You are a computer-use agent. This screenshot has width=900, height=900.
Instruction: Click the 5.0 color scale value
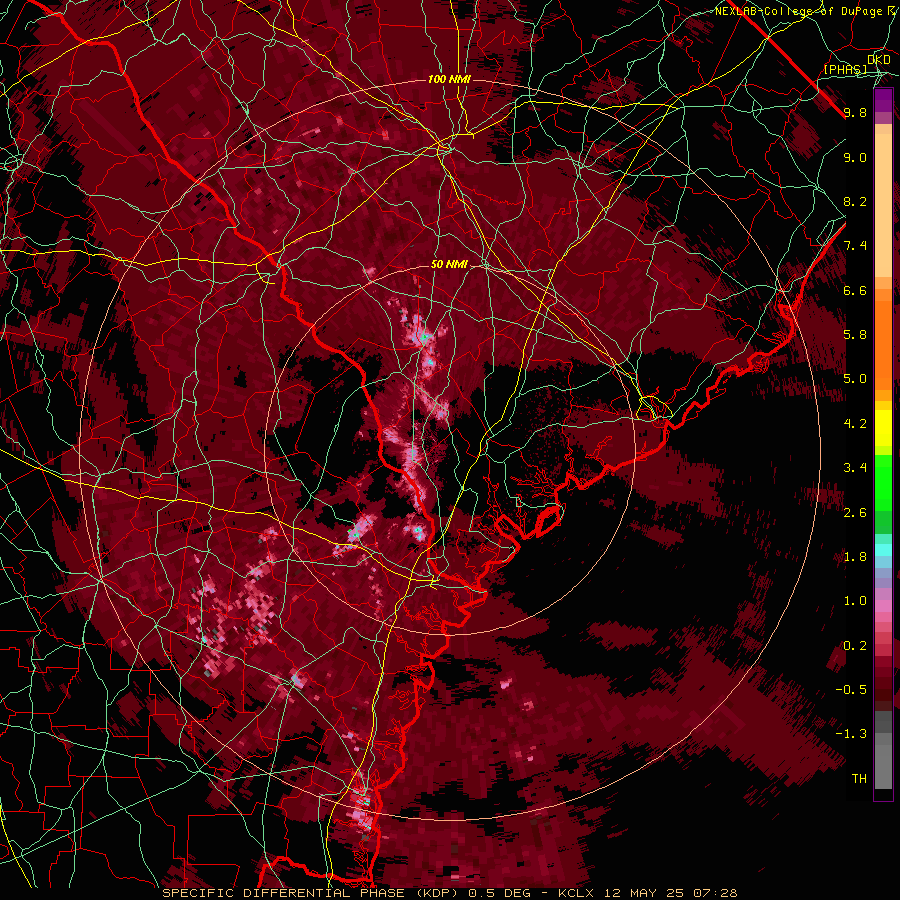855,379
